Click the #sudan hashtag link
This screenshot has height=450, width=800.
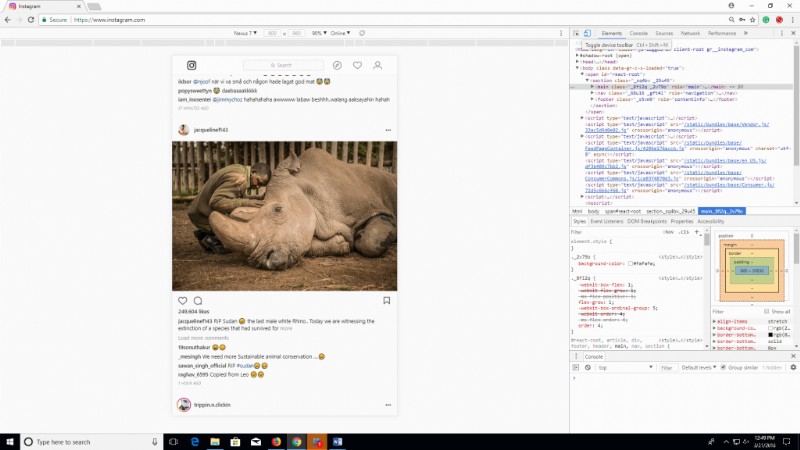pyautogui.click(x=245, y=366)
